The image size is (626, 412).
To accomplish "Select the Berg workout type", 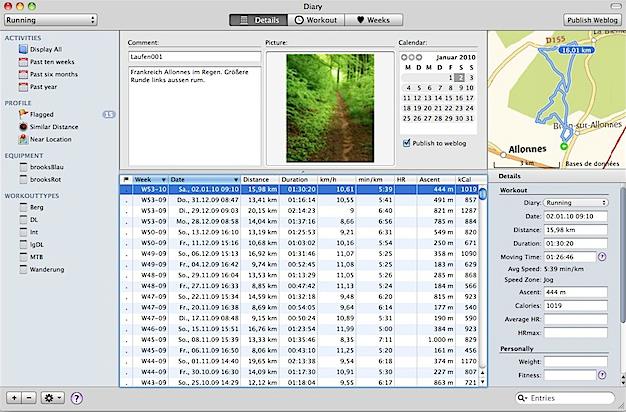I will (x=32, y=207).
